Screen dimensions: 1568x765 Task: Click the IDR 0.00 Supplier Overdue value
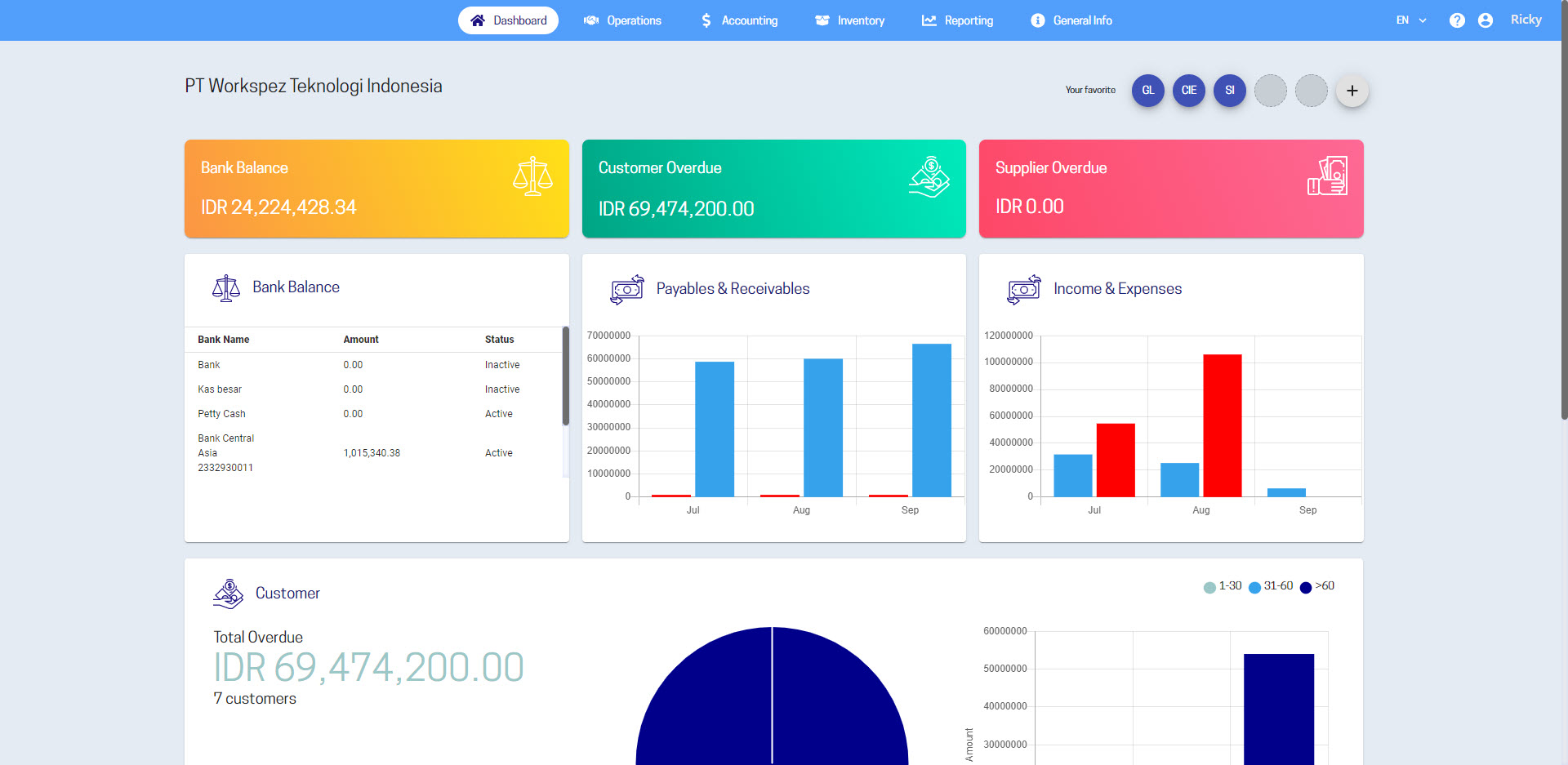[1030, 207]
